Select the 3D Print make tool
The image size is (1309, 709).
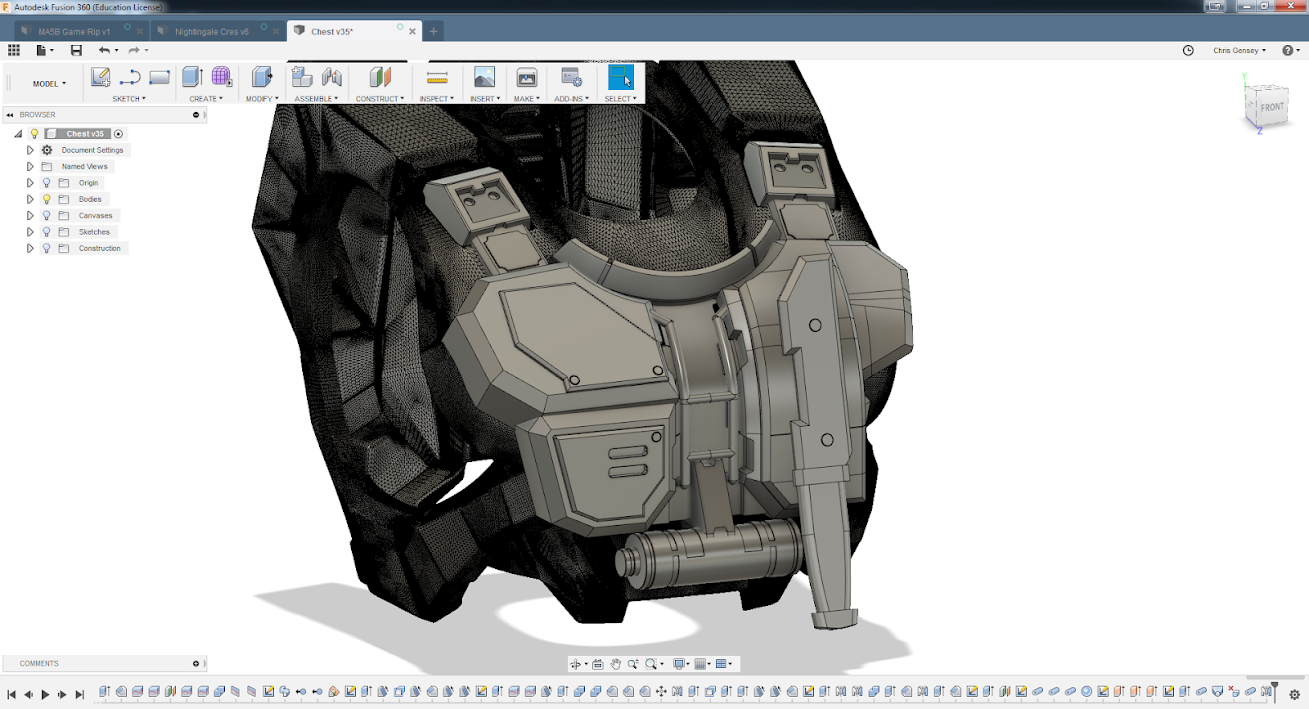coord(526,77)
